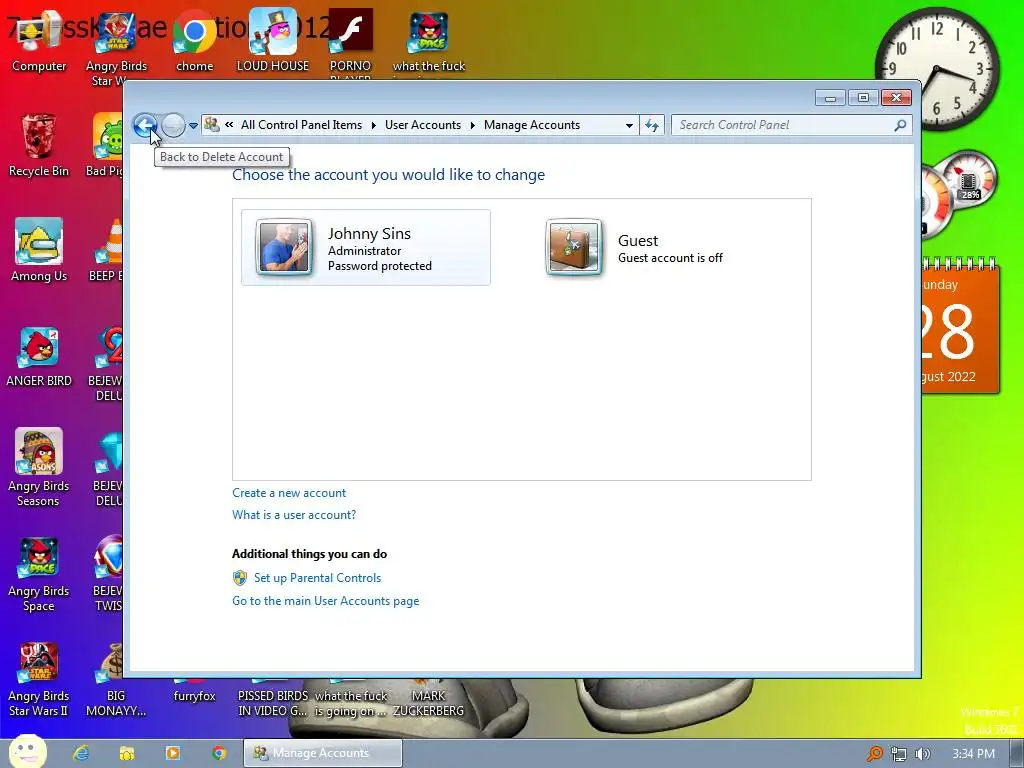Select Manage Accounts breadcrumb

532,125
